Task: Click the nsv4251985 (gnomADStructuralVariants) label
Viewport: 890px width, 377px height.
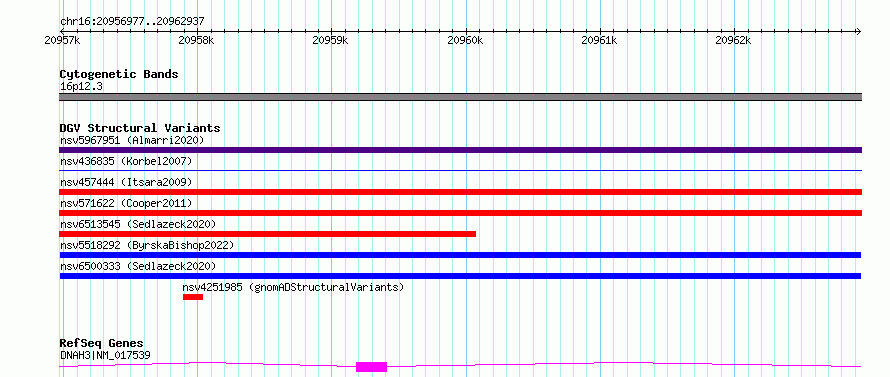Action: click(x=293, y=287)
